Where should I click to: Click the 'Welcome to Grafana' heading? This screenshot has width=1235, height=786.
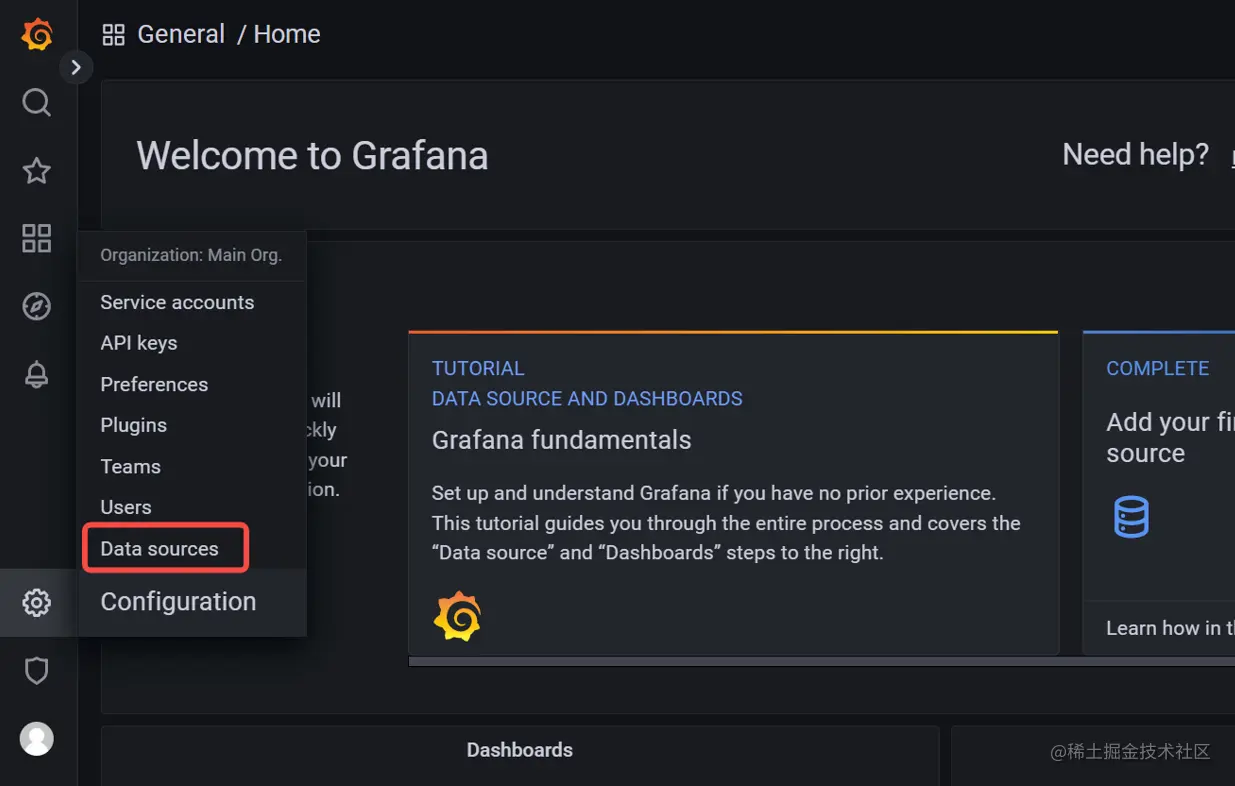[x=312, y=156]
